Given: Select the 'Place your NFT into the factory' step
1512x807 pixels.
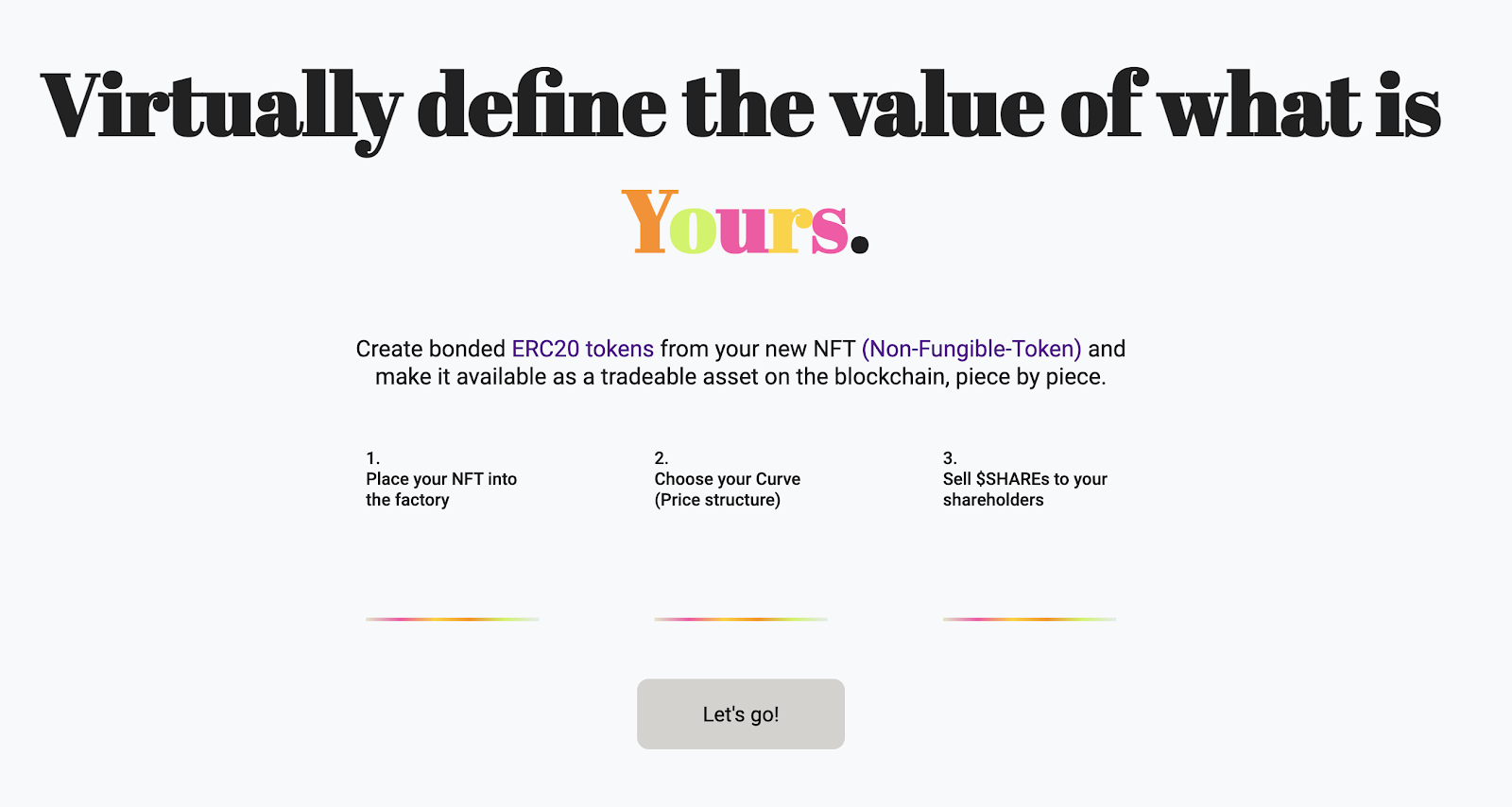Looking at the screenshot, I should (441, 489).
